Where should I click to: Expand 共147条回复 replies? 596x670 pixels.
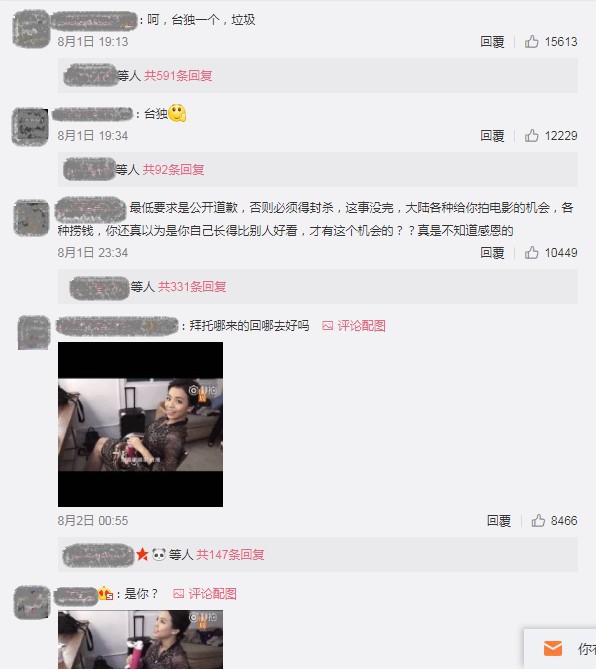230,555
